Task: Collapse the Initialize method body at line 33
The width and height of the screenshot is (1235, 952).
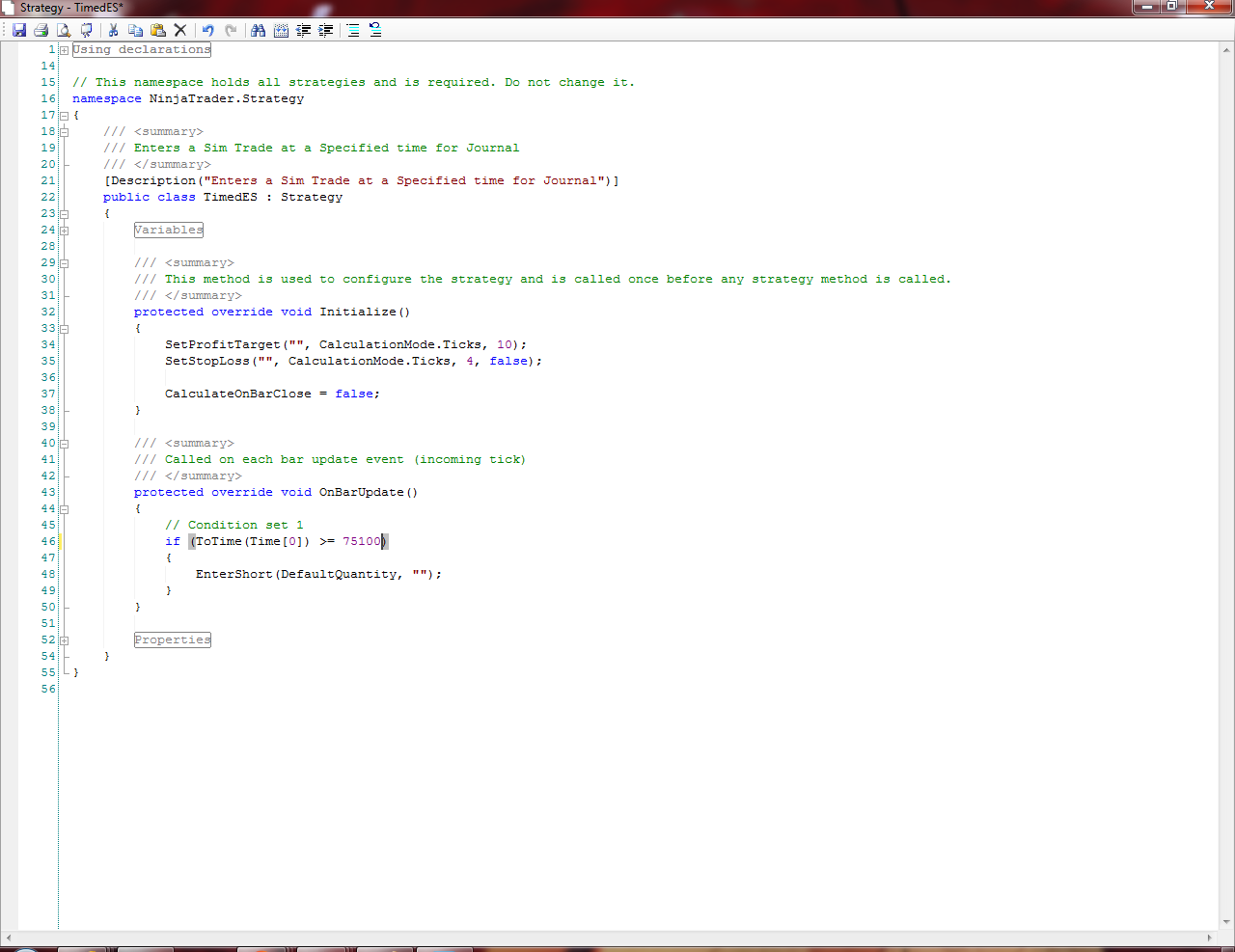Action: [64, 329]
